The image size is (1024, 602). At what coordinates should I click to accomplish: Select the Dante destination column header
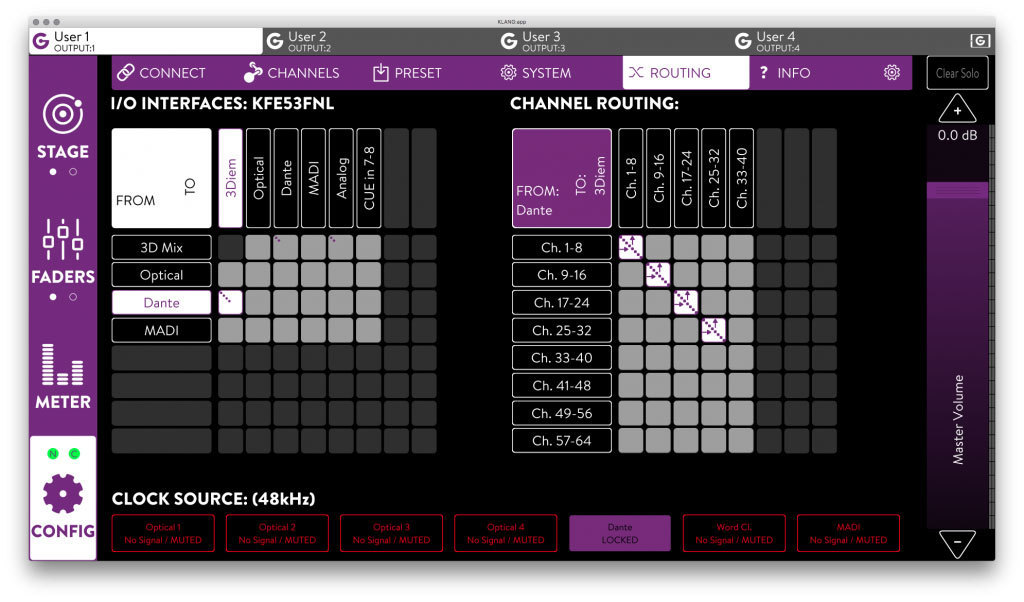[x=286, y=178]
